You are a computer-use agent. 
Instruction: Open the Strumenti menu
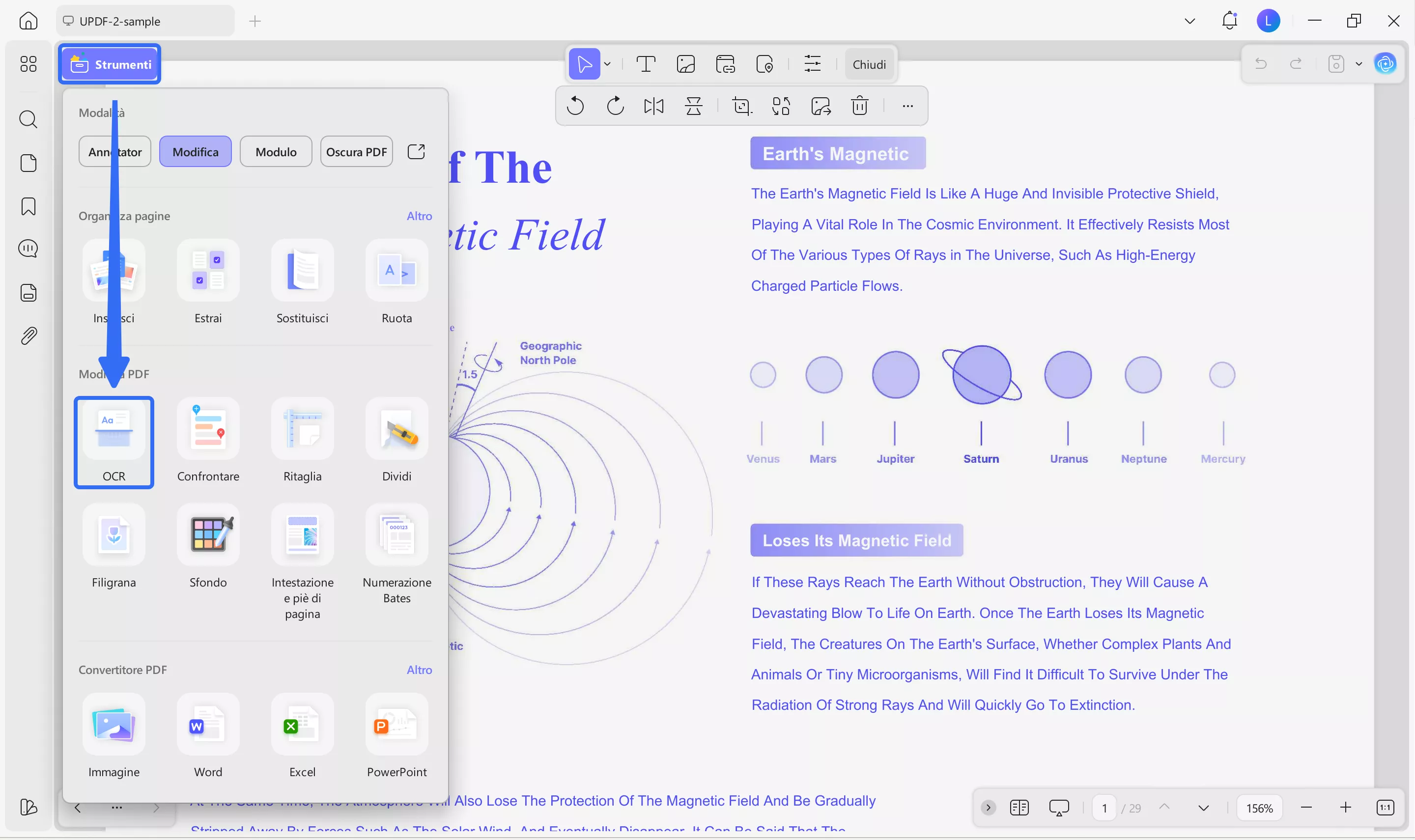(110, 63)
